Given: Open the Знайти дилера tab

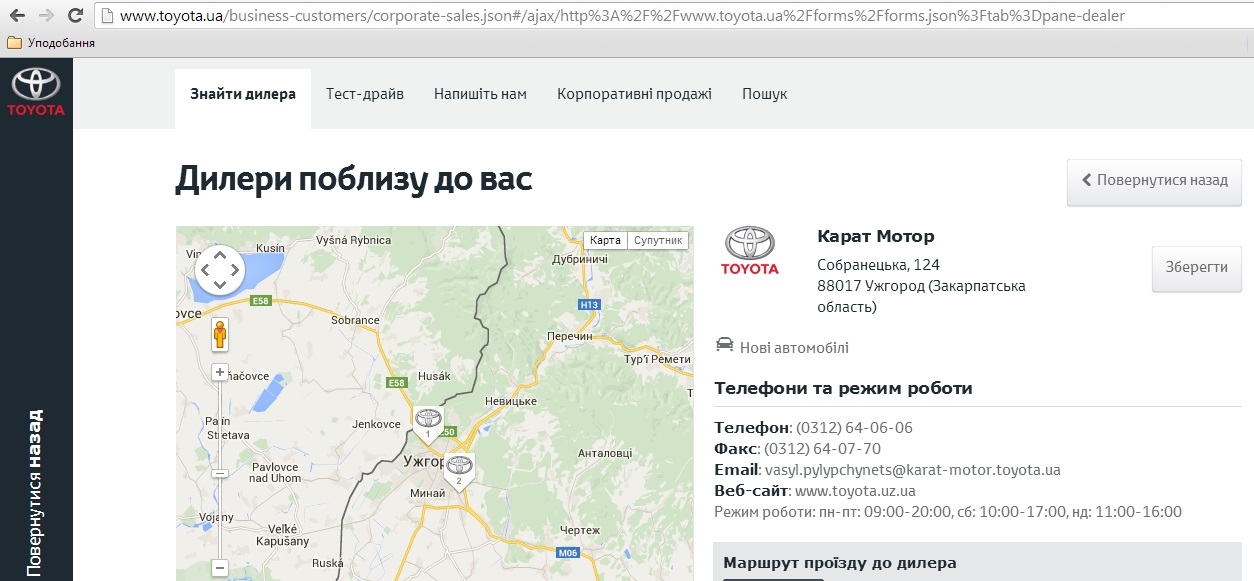Looking at the screenshot, I should [x=243, y=94].
